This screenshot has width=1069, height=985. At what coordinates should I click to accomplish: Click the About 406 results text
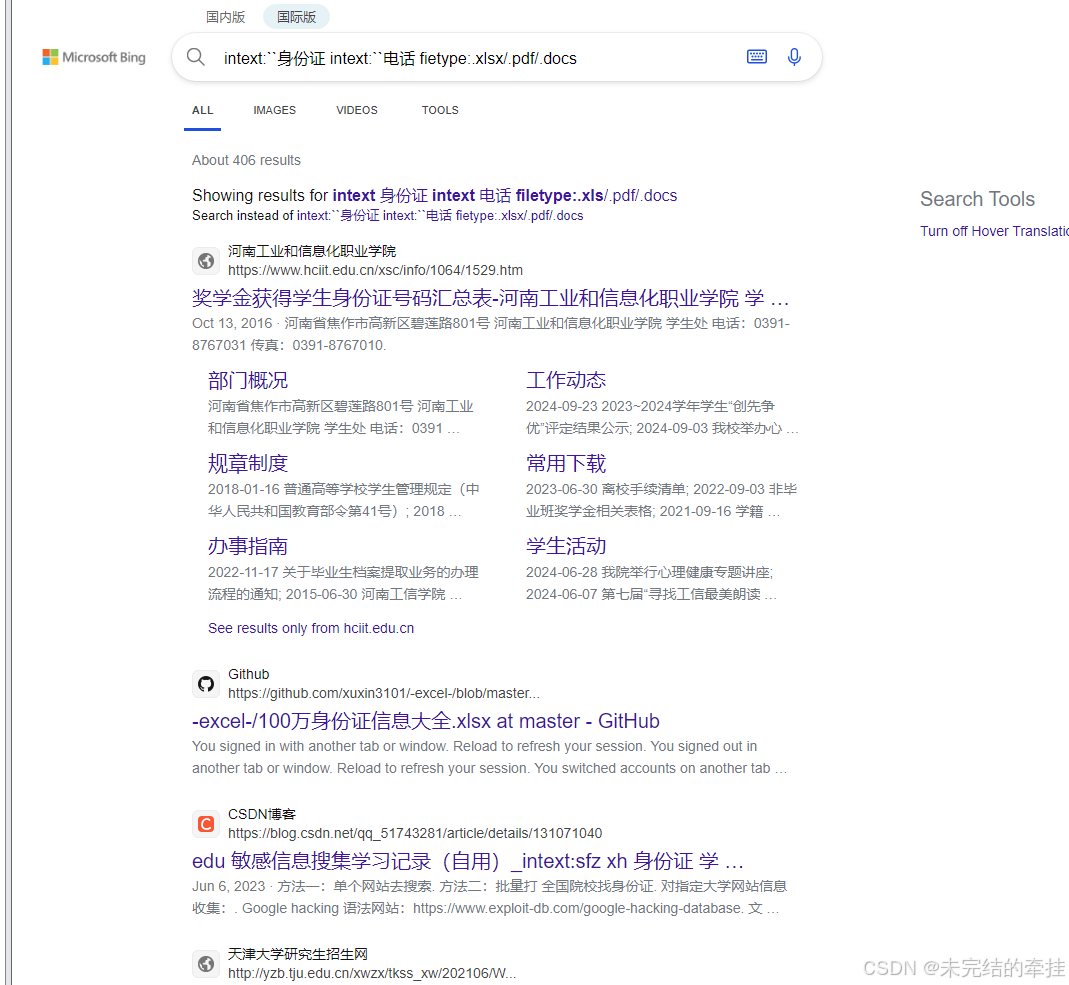pyautogui.click(x=246, y=160)
